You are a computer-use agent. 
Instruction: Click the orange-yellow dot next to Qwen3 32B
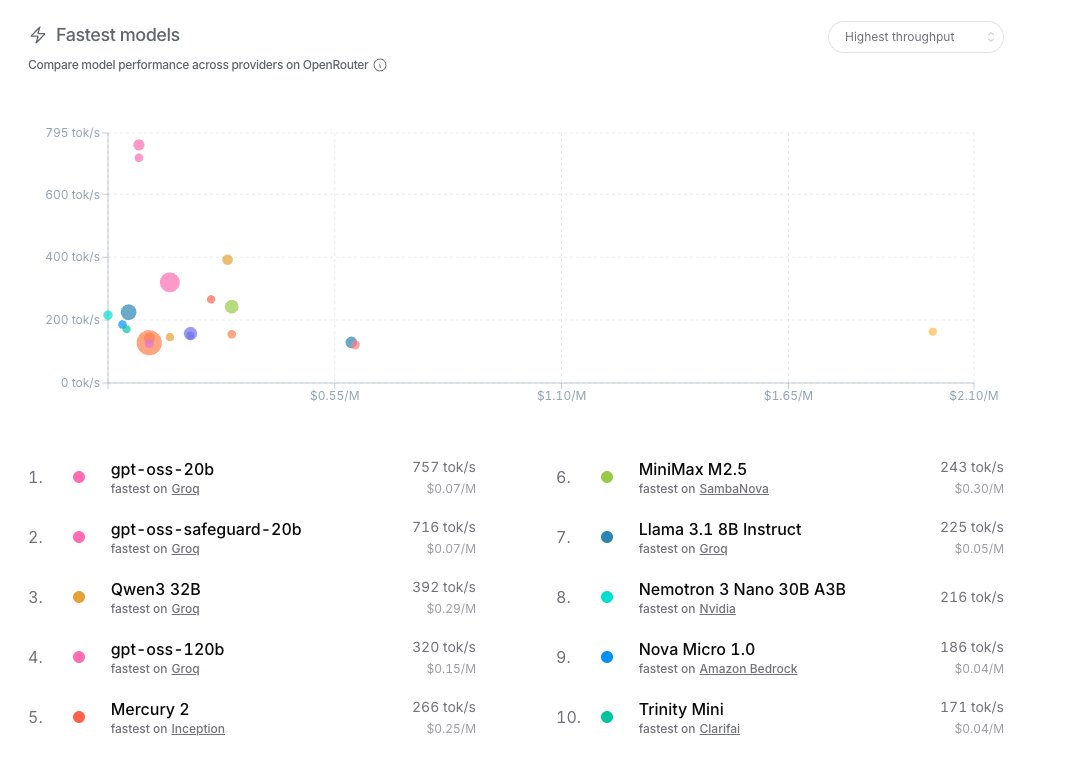tap(79, 597)
